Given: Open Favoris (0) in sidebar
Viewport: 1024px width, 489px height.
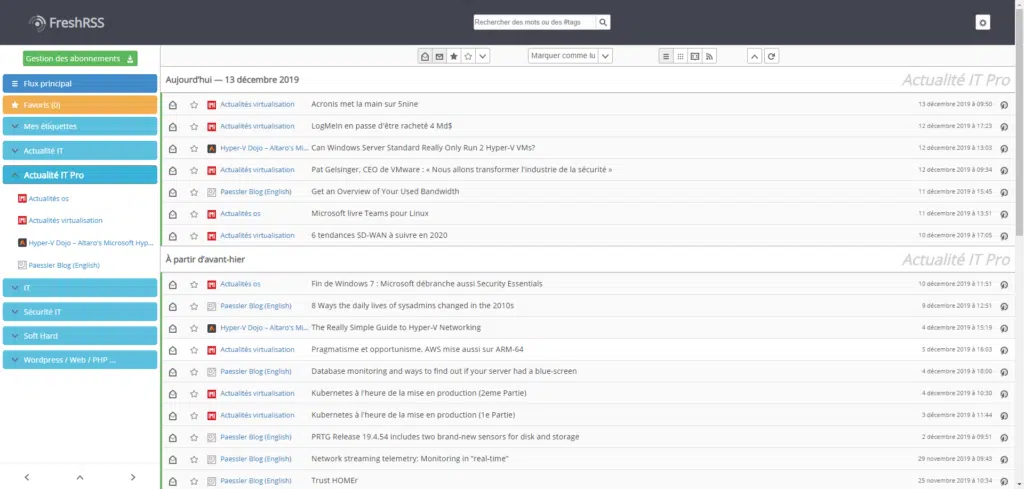Looking at the screenshot, I should point(80,105).
